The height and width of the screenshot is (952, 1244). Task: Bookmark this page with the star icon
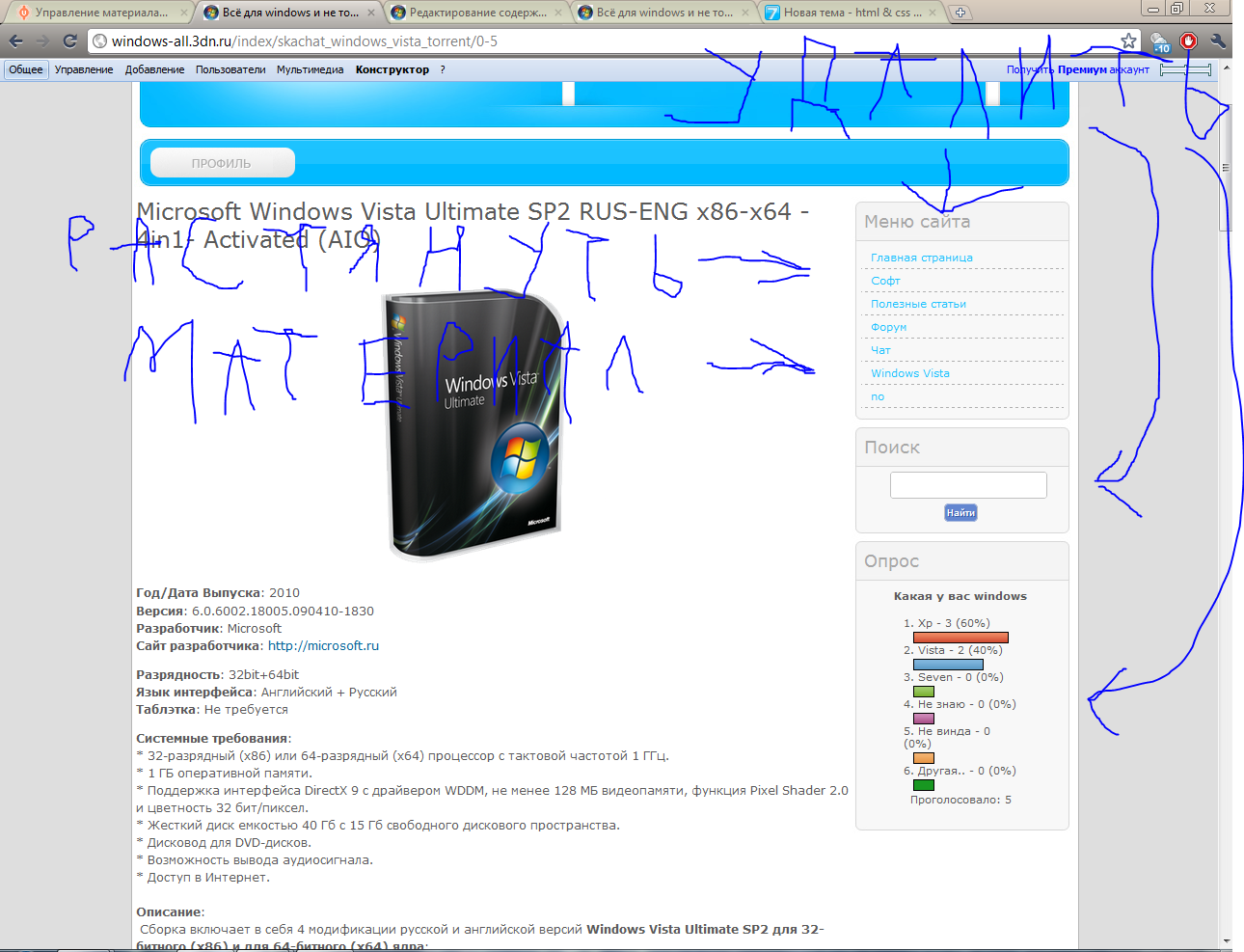1128,41
